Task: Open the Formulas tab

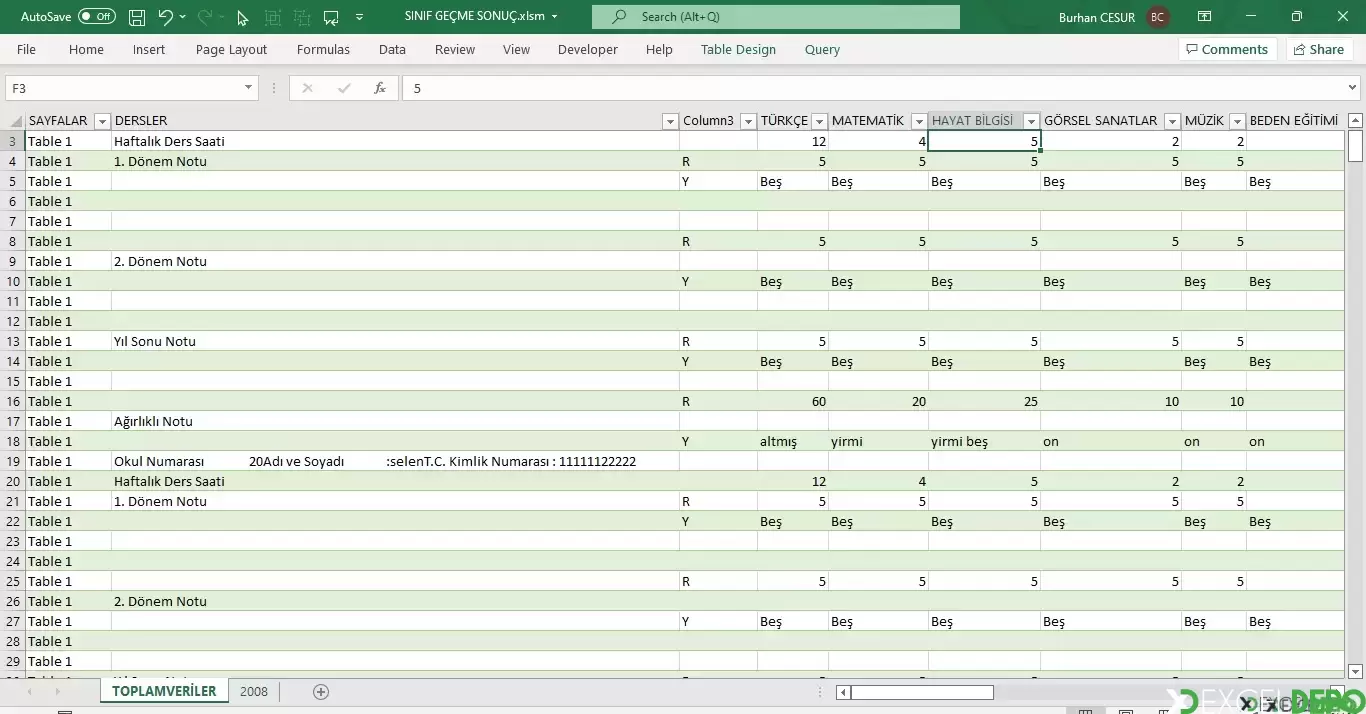Action: click(x=323, y=49)
